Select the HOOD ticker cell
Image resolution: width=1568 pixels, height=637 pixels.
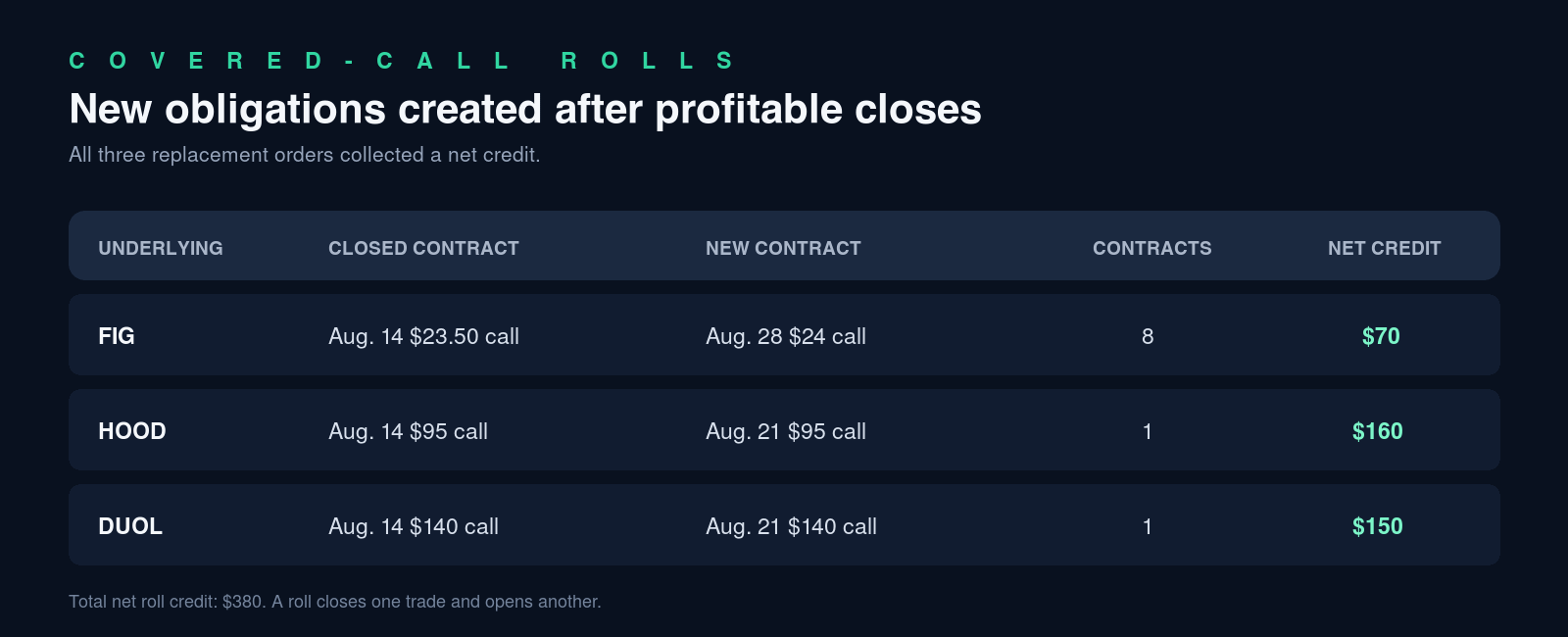[x=132, y=431]
